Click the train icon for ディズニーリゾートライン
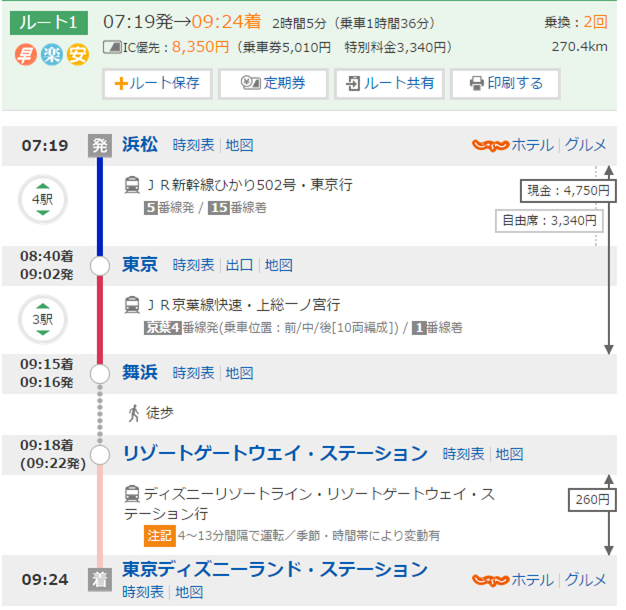Screen dimensions: 626x610 point(132,494)
